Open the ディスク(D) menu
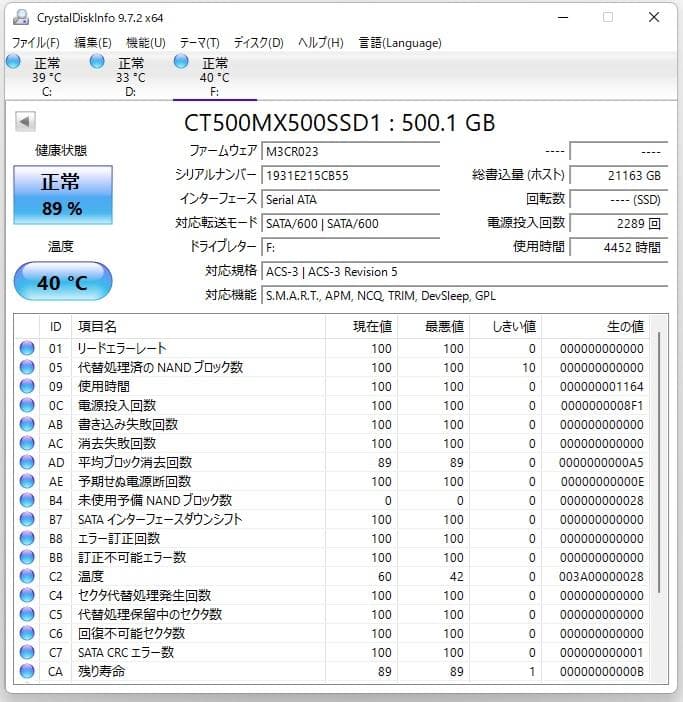 (x=259, y=43)
